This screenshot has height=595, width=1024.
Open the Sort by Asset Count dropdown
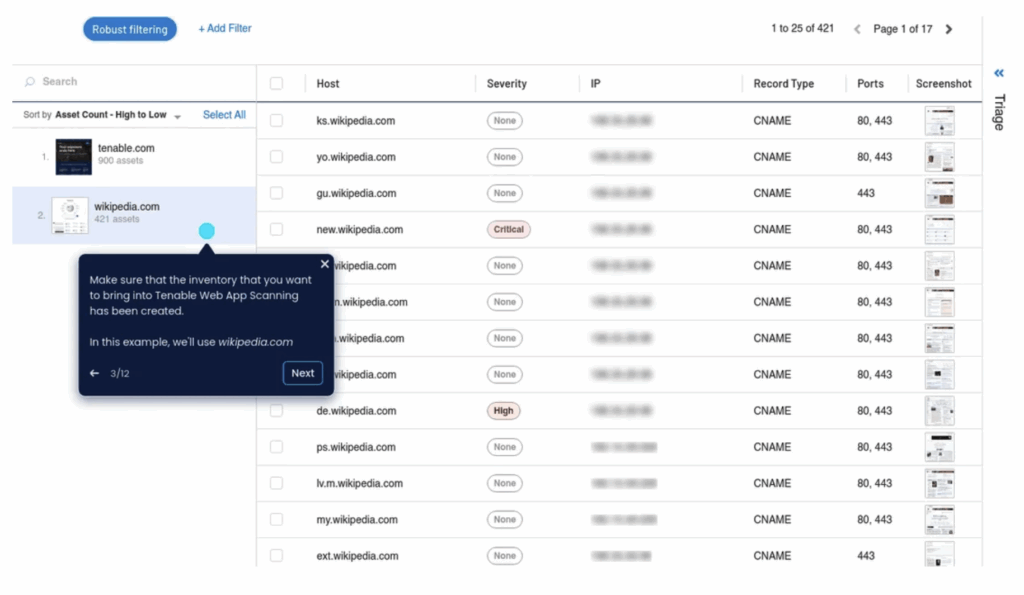coord(102,115)
